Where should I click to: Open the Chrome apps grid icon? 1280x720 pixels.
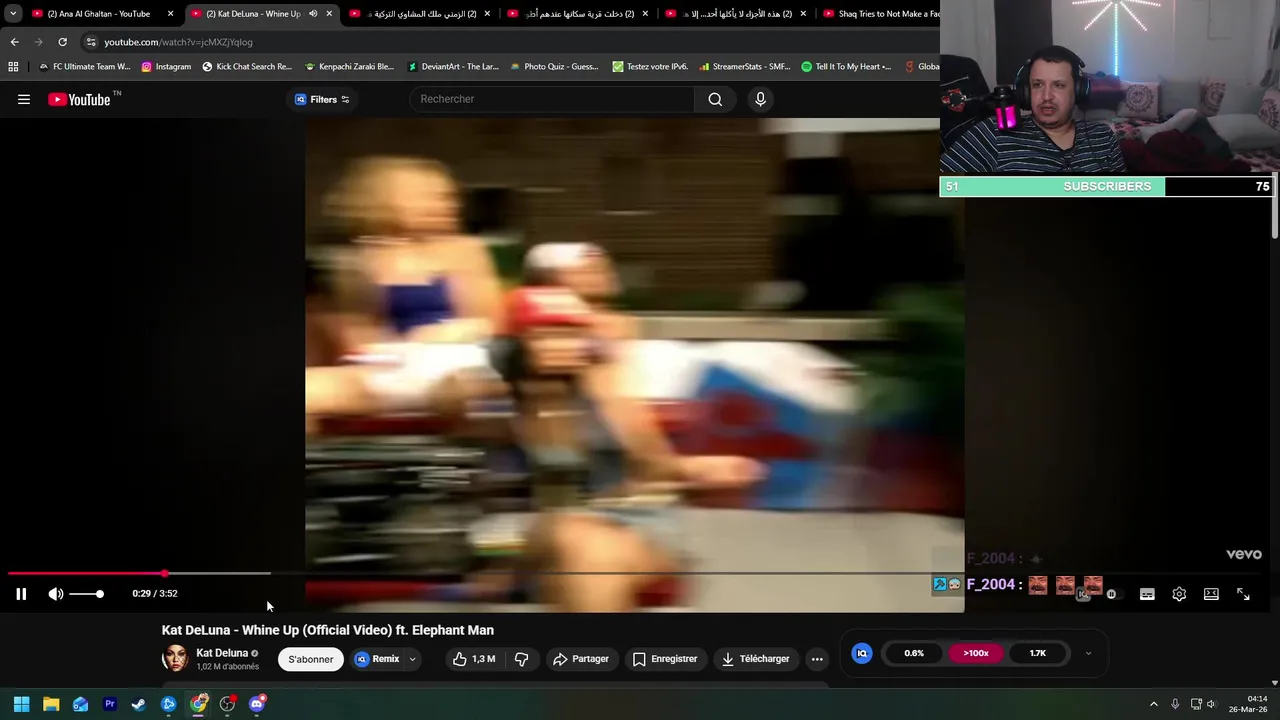click(13, 66)
